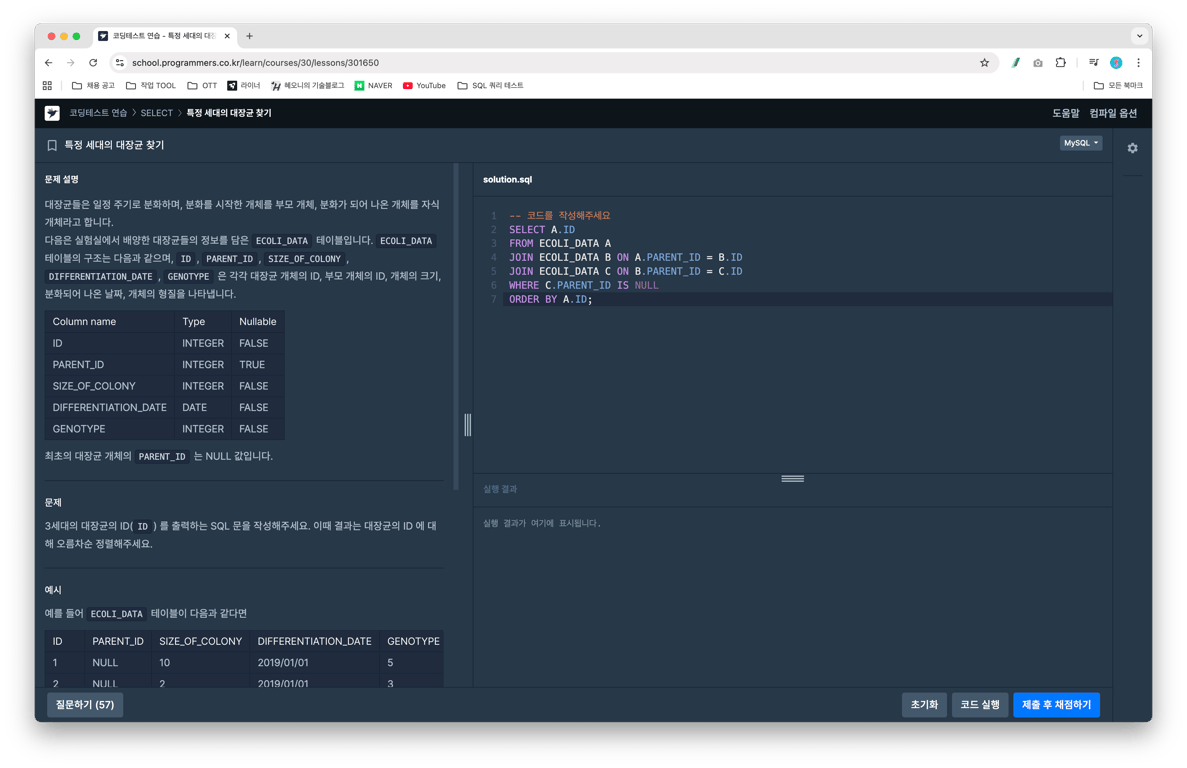Open the 모든 북마크 folder
The image size is (1187, 768).
1118,86
